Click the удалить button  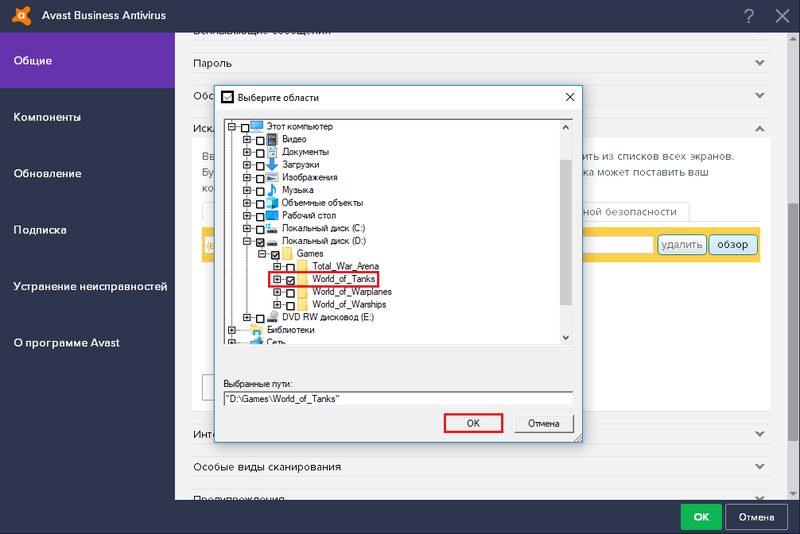point(682,245)
